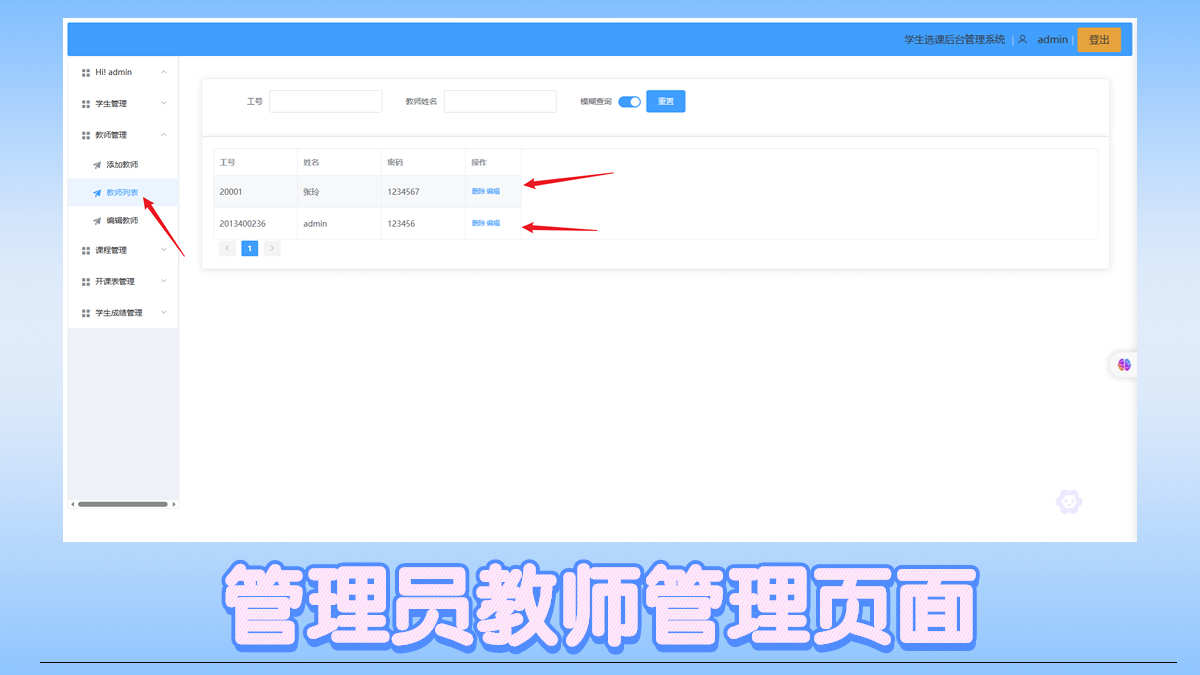Click the faint robot assistant icon

[1069, 502]
